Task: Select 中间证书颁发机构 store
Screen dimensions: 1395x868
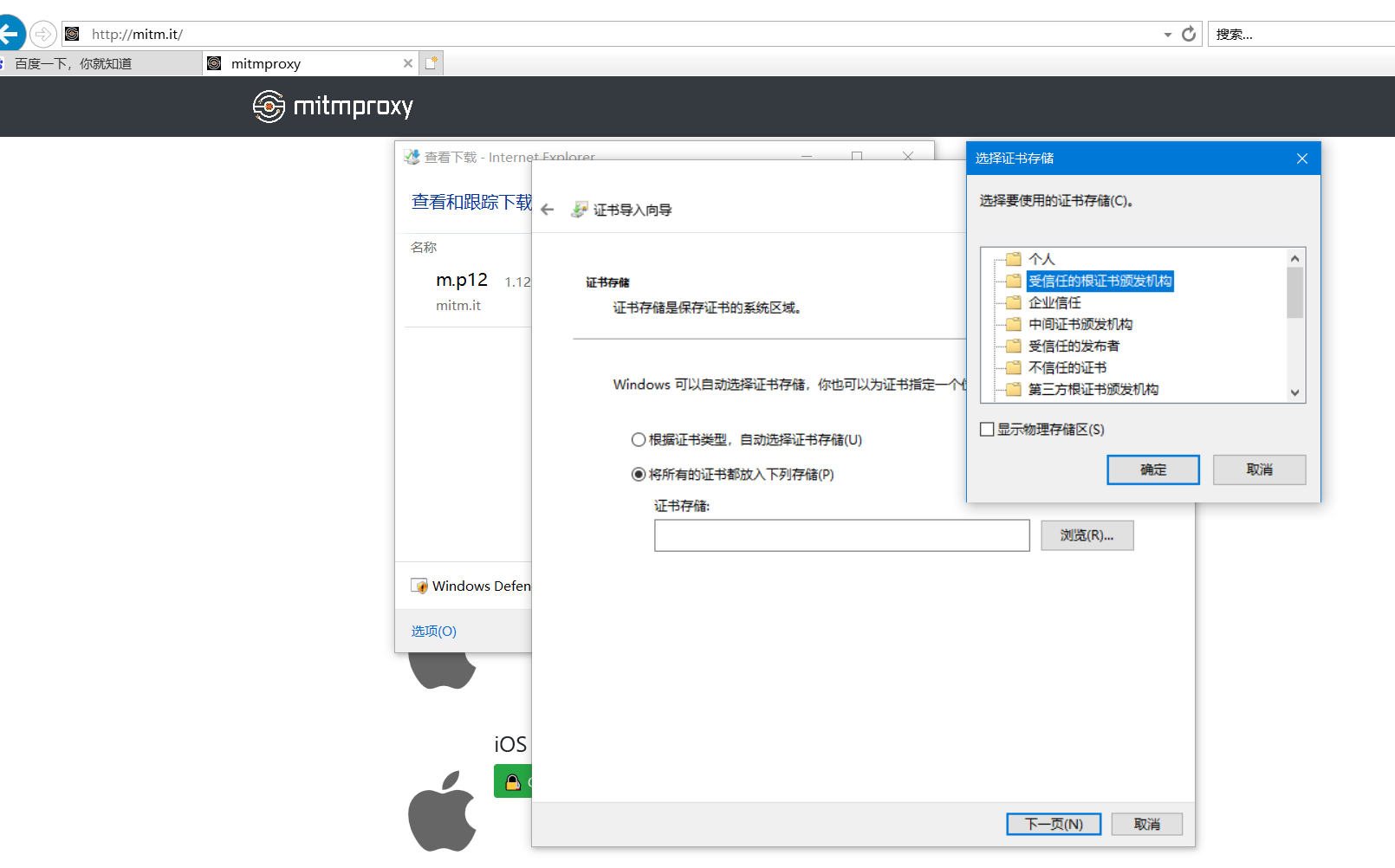Action: (1080, 324)
